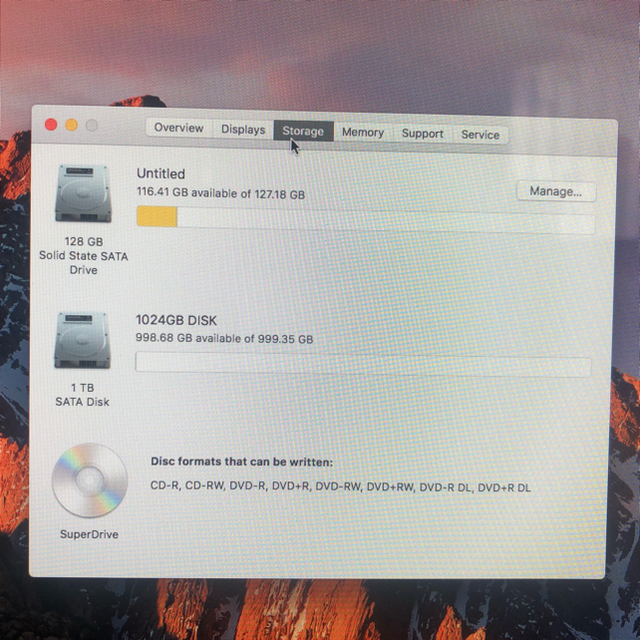
Task: Click the Manage... button
Action: (556, 191)
